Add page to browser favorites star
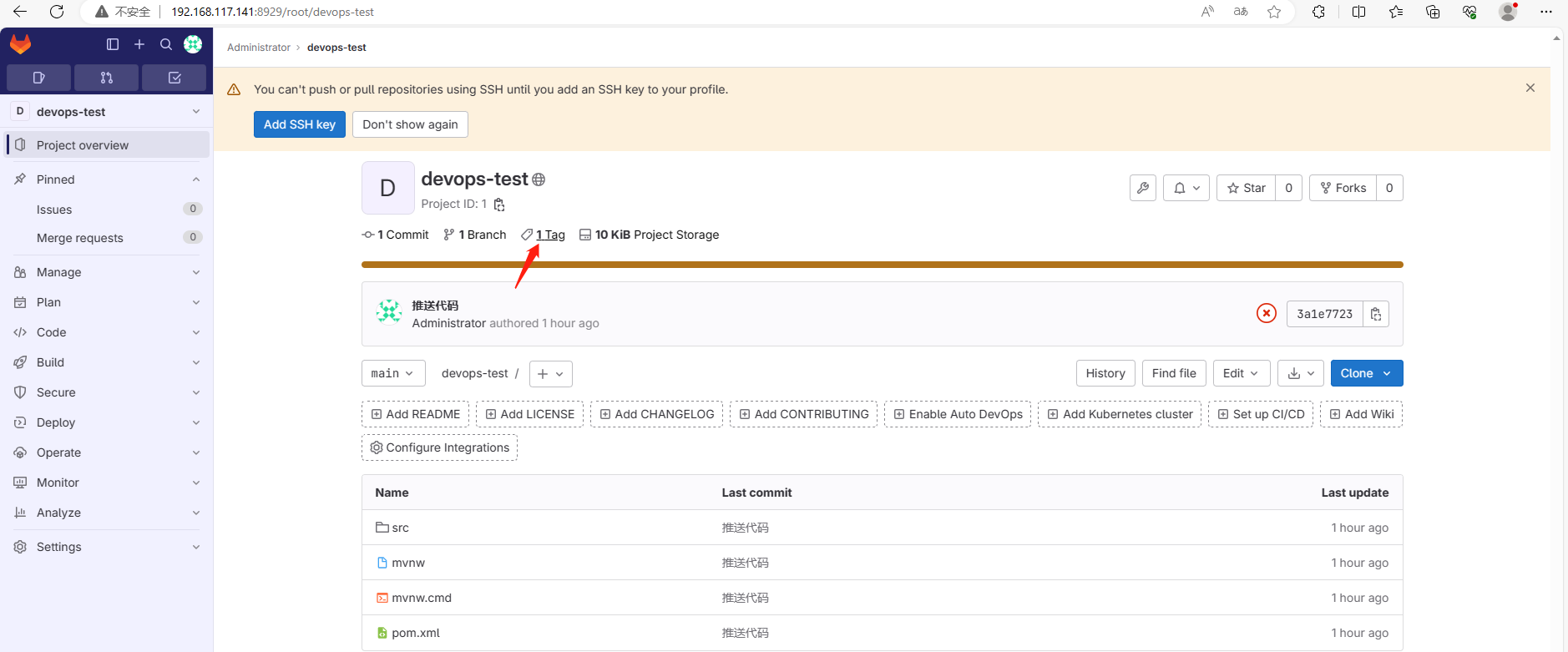Screen dimensions: 1568x652 pos(1274,12)
